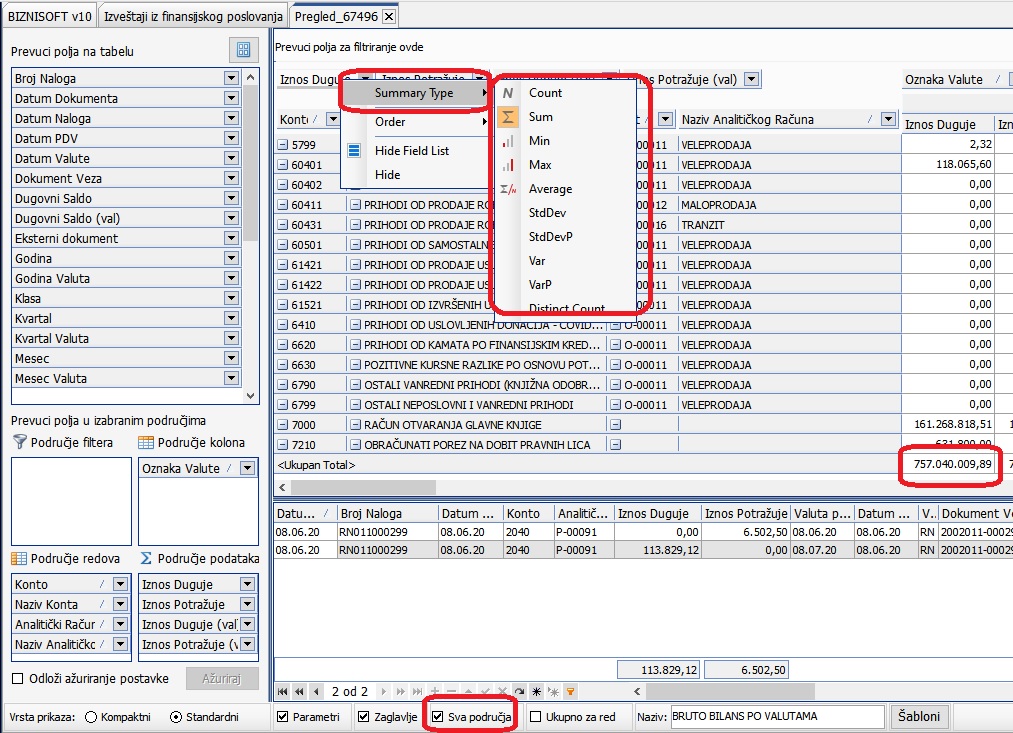Open the Order submenu
1013x733 pixels.
(415, 122)
